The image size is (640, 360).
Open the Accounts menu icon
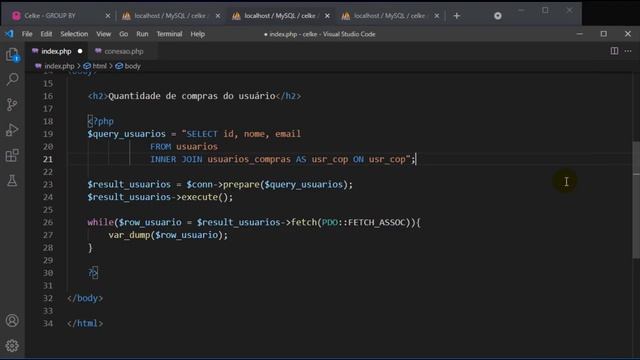12,321
